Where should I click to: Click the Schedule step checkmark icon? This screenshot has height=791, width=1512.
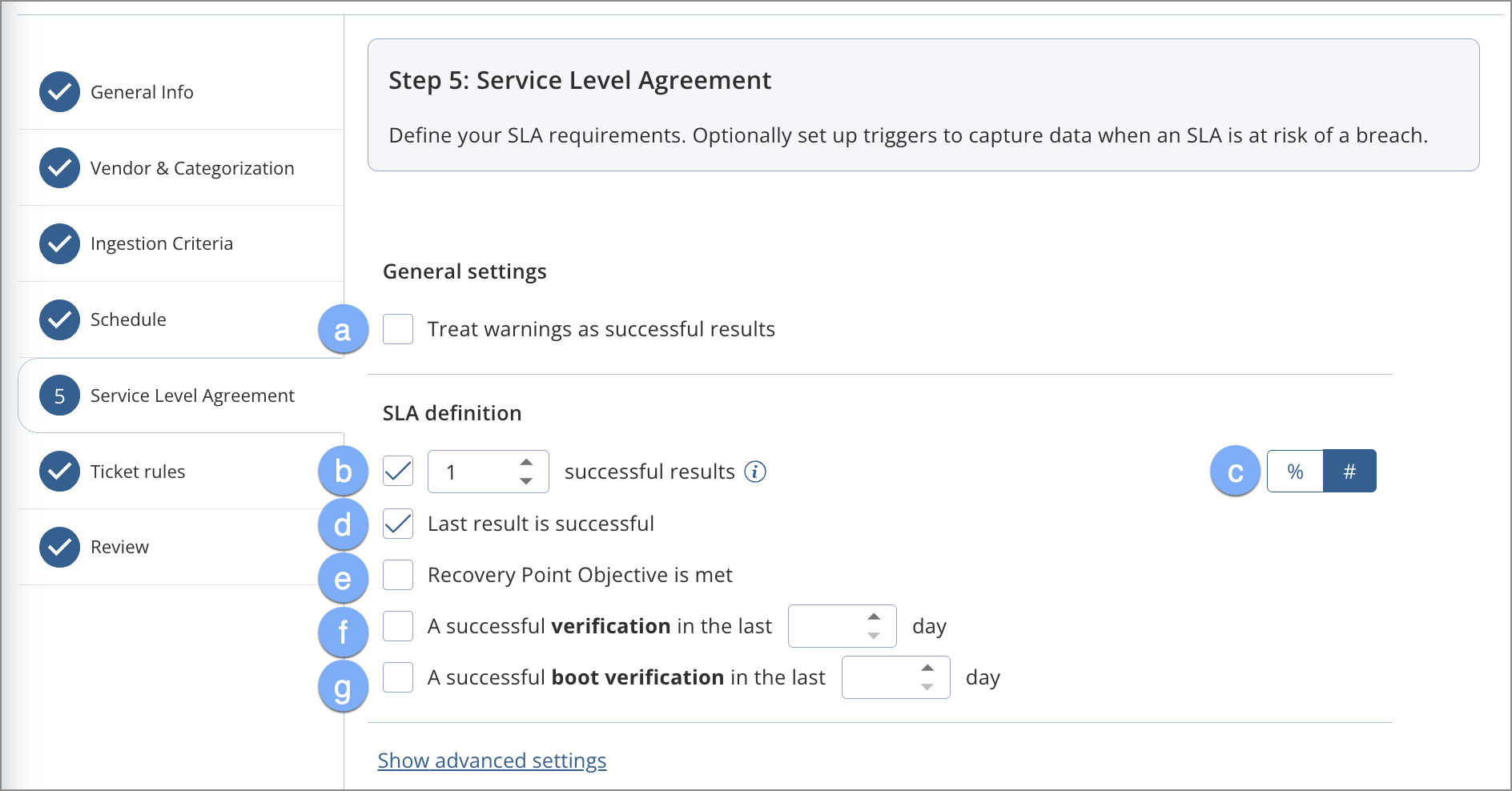[x=59, y=319]
